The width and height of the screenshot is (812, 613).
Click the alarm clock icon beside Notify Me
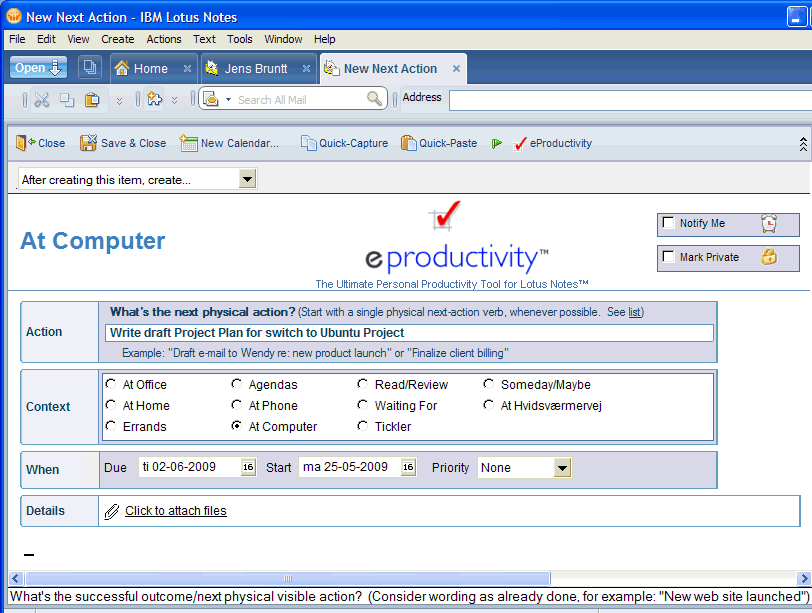(x=769, y=224)
